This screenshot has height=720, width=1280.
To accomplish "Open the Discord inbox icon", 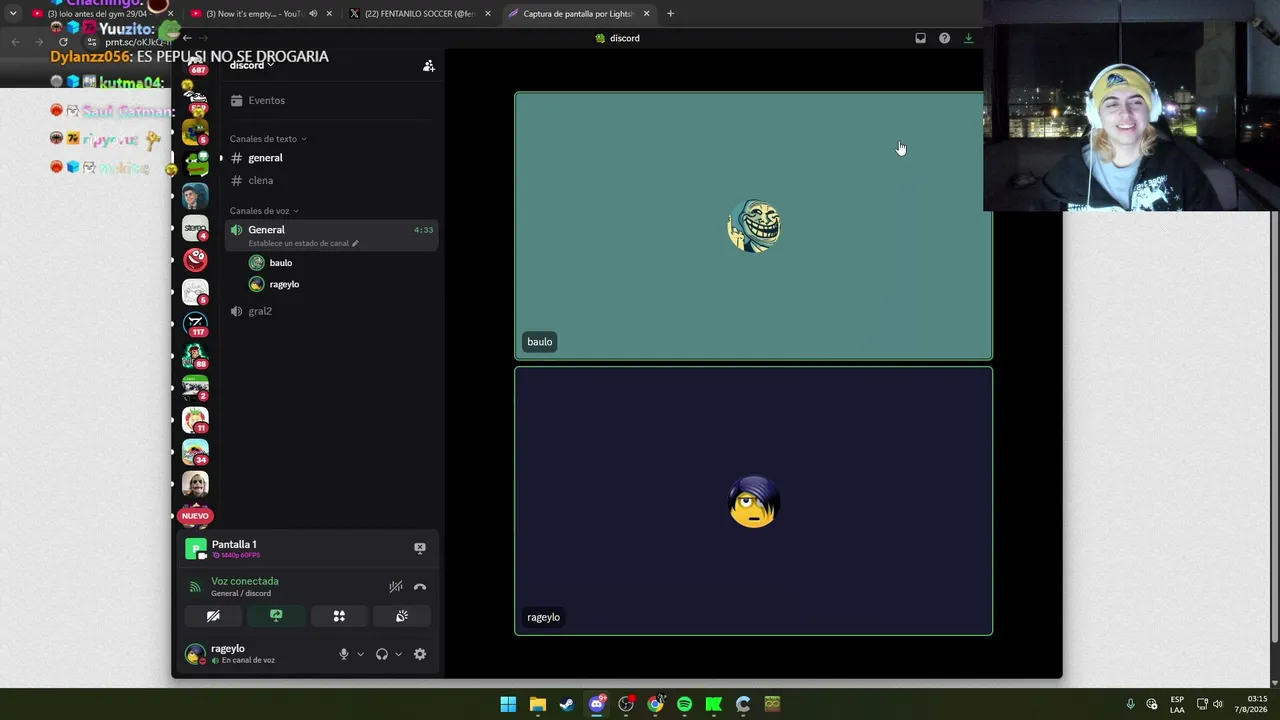I will click(x=921, y=38).
